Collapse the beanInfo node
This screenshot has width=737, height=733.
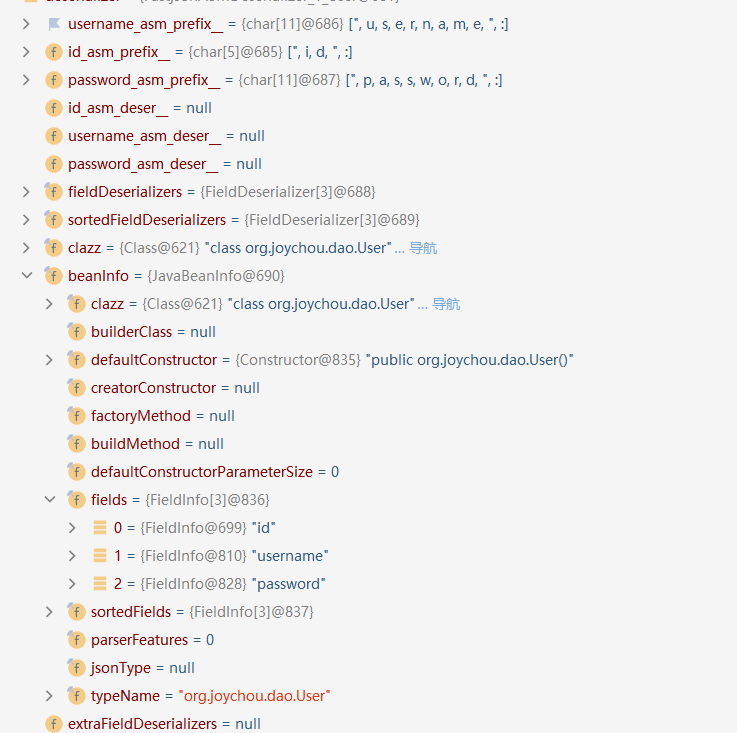coord(26,275)
